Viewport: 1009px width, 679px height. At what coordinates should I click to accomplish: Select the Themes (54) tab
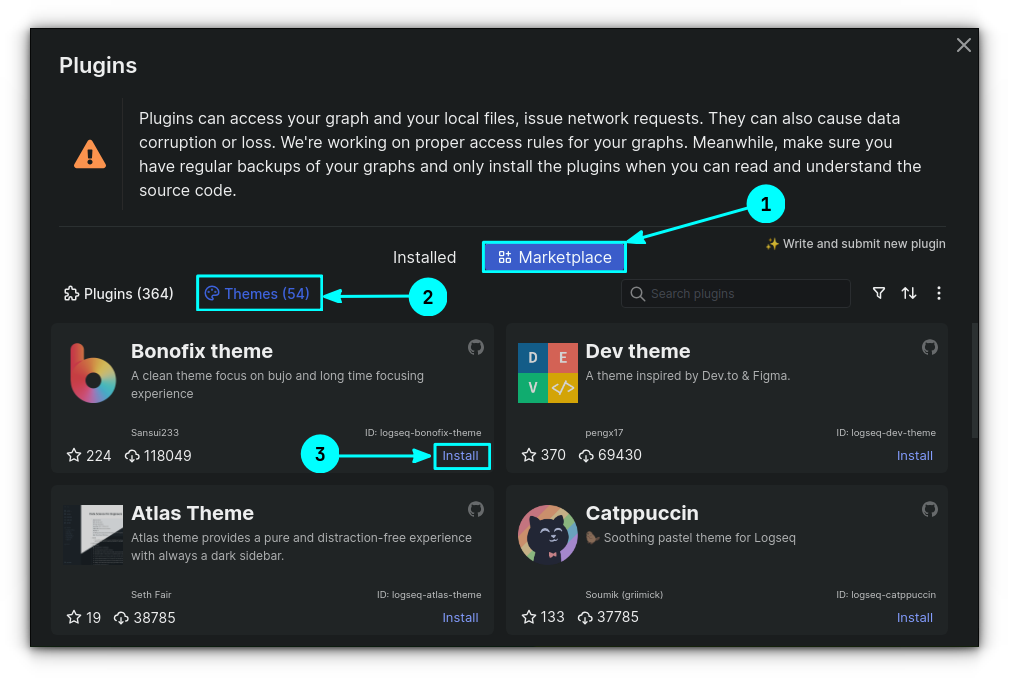click(x=258, y=293)
